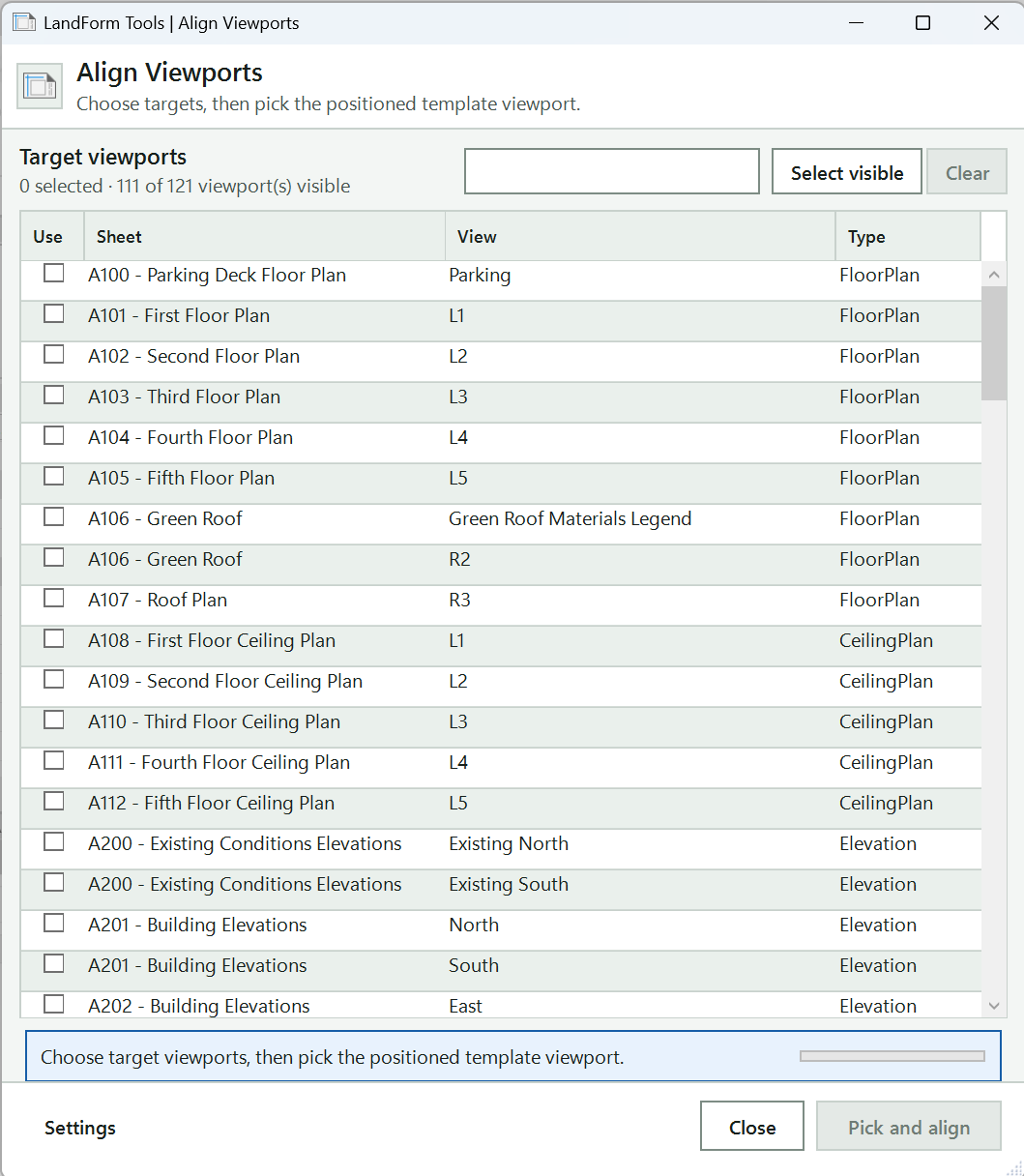The image size is (1024, 1176).
Task: Enable the A103 Third Floor Plan checkbox
Action: 54,396
